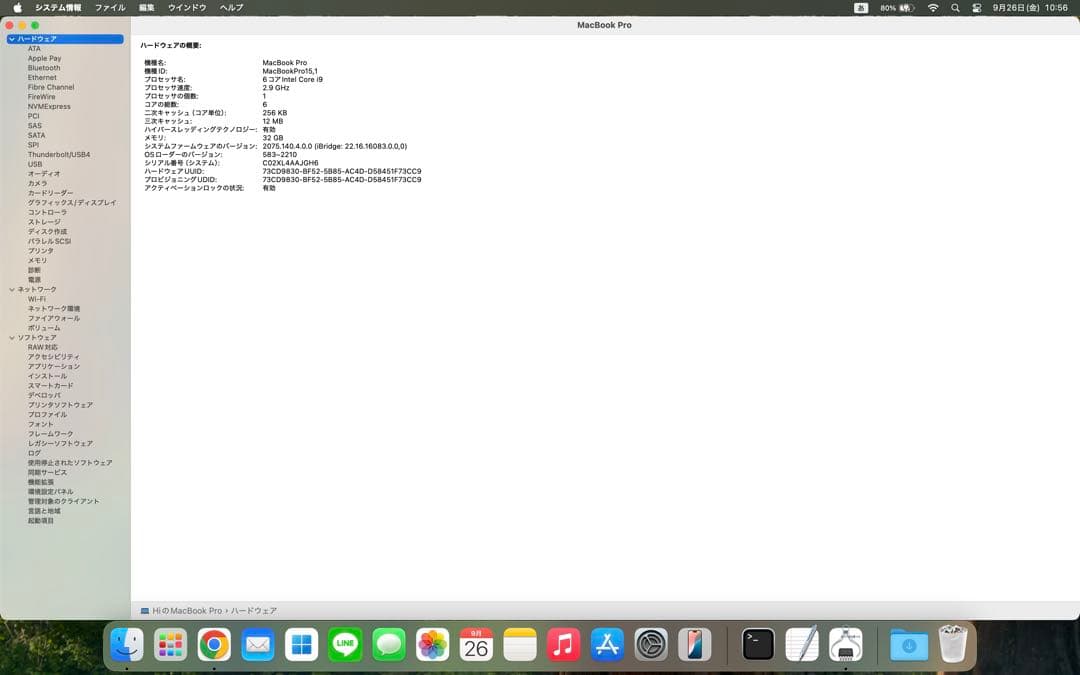Viewport: 1080px width, 675px height.
Task: Collapse the ハードウェア section in the sidebar
Action: 12,39
